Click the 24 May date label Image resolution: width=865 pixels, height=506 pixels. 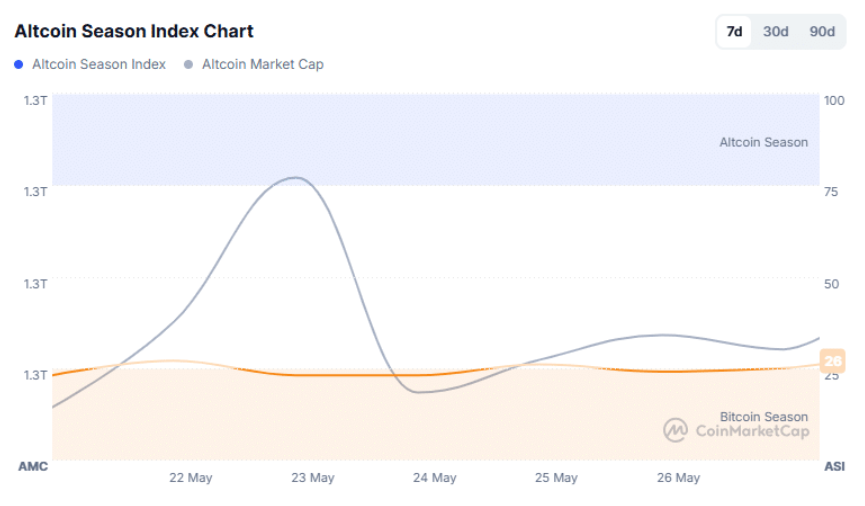(x=434, y=478)
